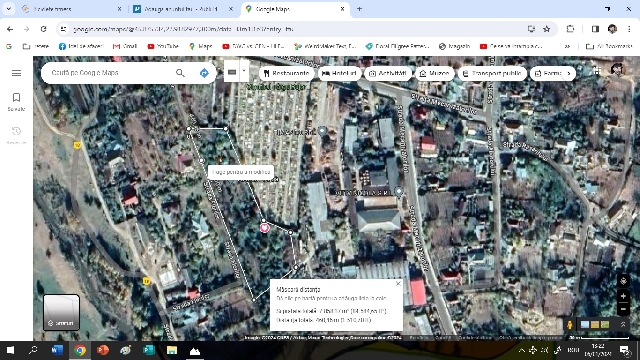
Task: Open the Facebook bookmark
Action: click(81, 46)
